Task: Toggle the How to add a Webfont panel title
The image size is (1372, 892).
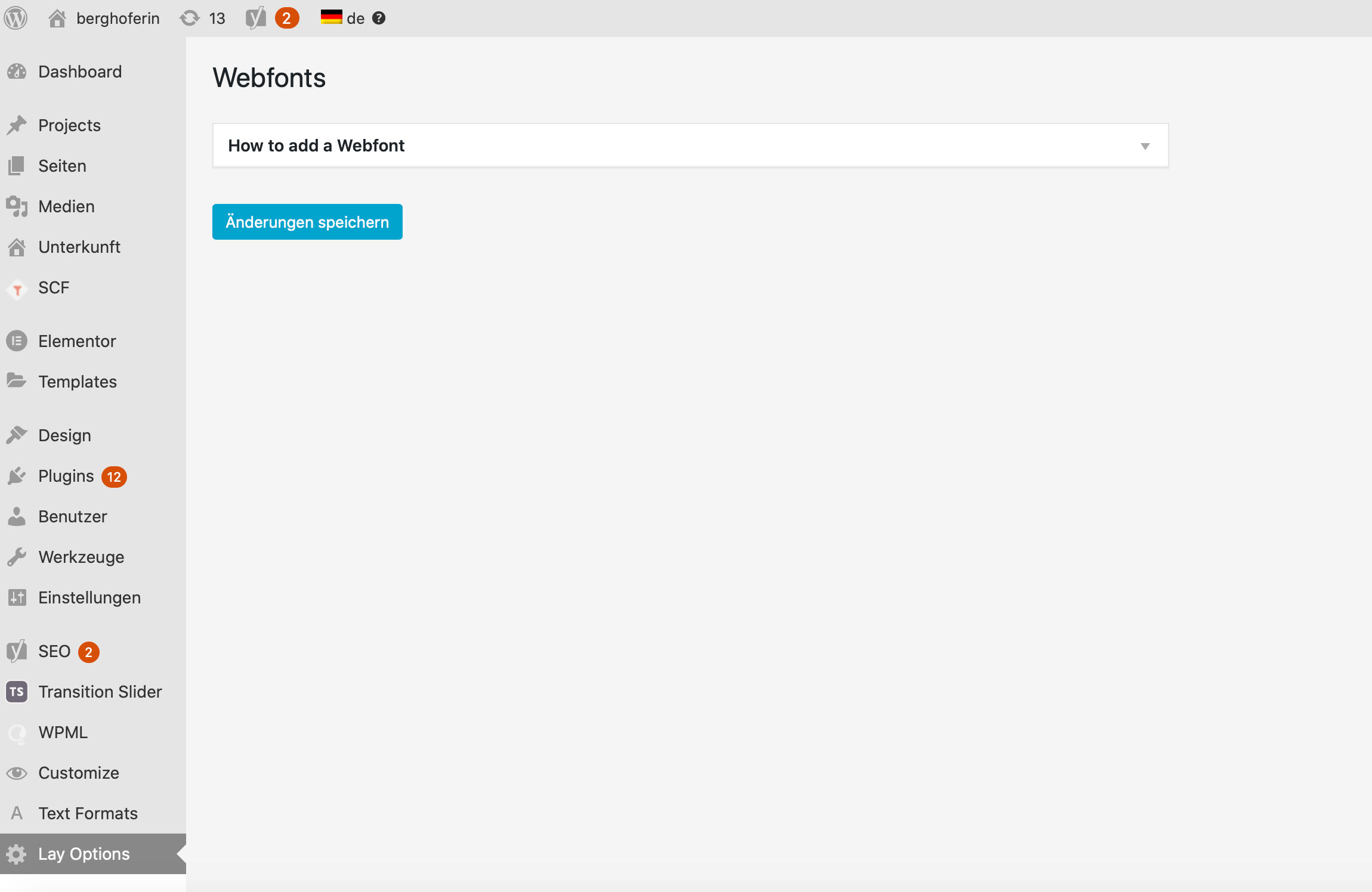Action: 316,145
